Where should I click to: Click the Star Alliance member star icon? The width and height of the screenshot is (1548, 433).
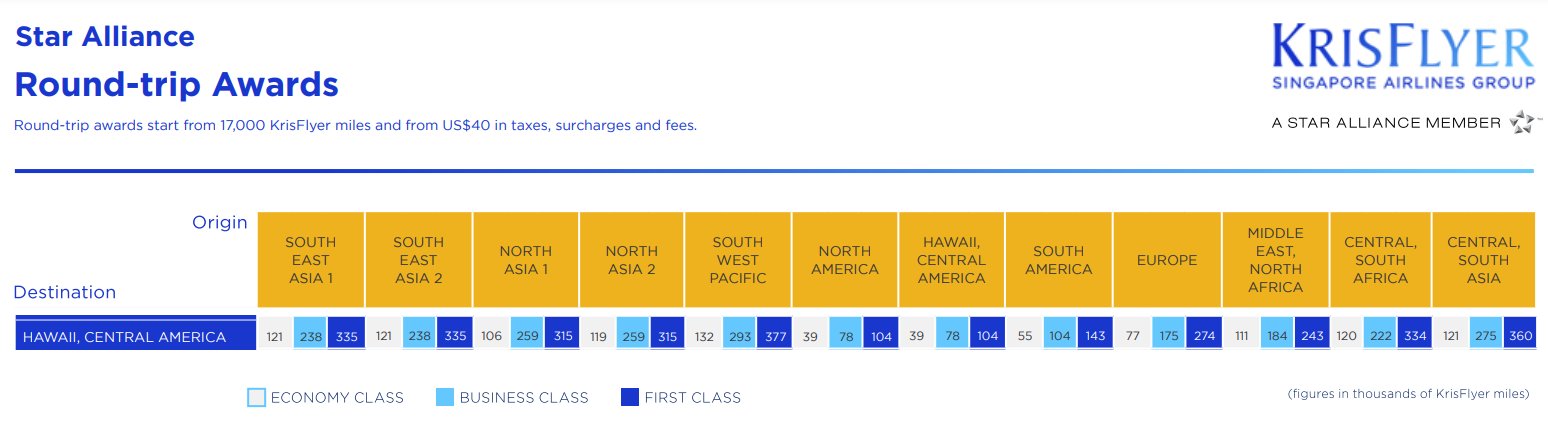[x=1522, y=122]
